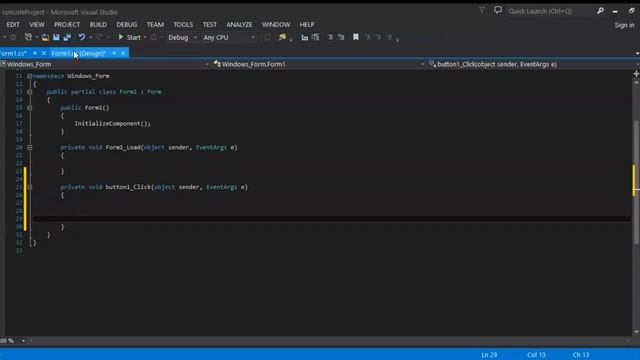Click the Save All icon
Viewport: 640px width, 360px height.
click(67, 38)
